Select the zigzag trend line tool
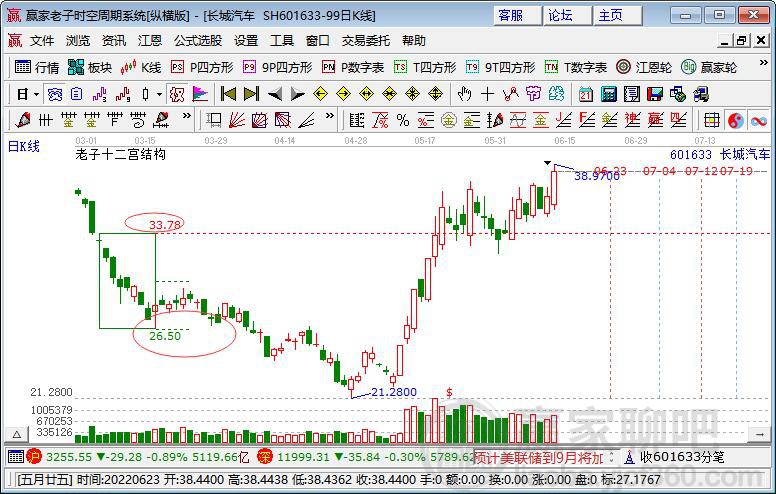Image resolution: width=776 pixels, height=494 pixels. point(511,94)
